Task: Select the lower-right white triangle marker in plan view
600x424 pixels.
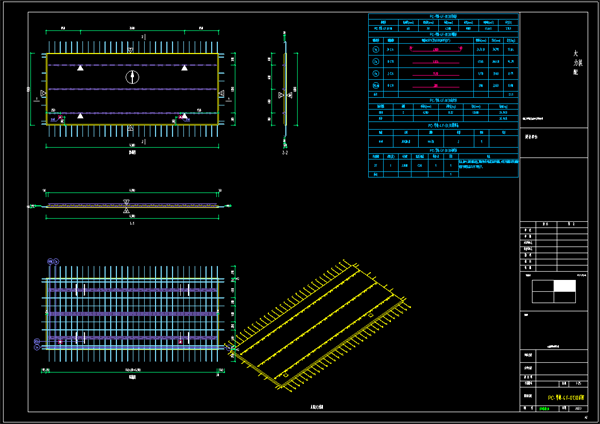Action: point(184,116)
